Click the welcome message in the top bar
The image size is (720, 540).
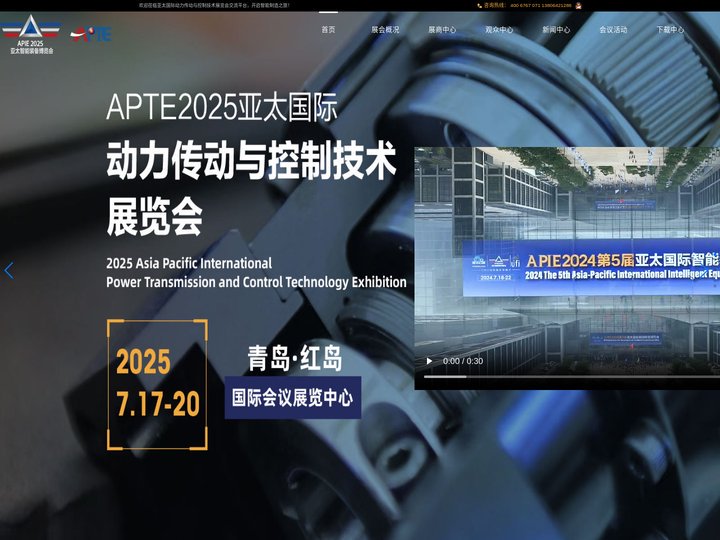(214, 6)
